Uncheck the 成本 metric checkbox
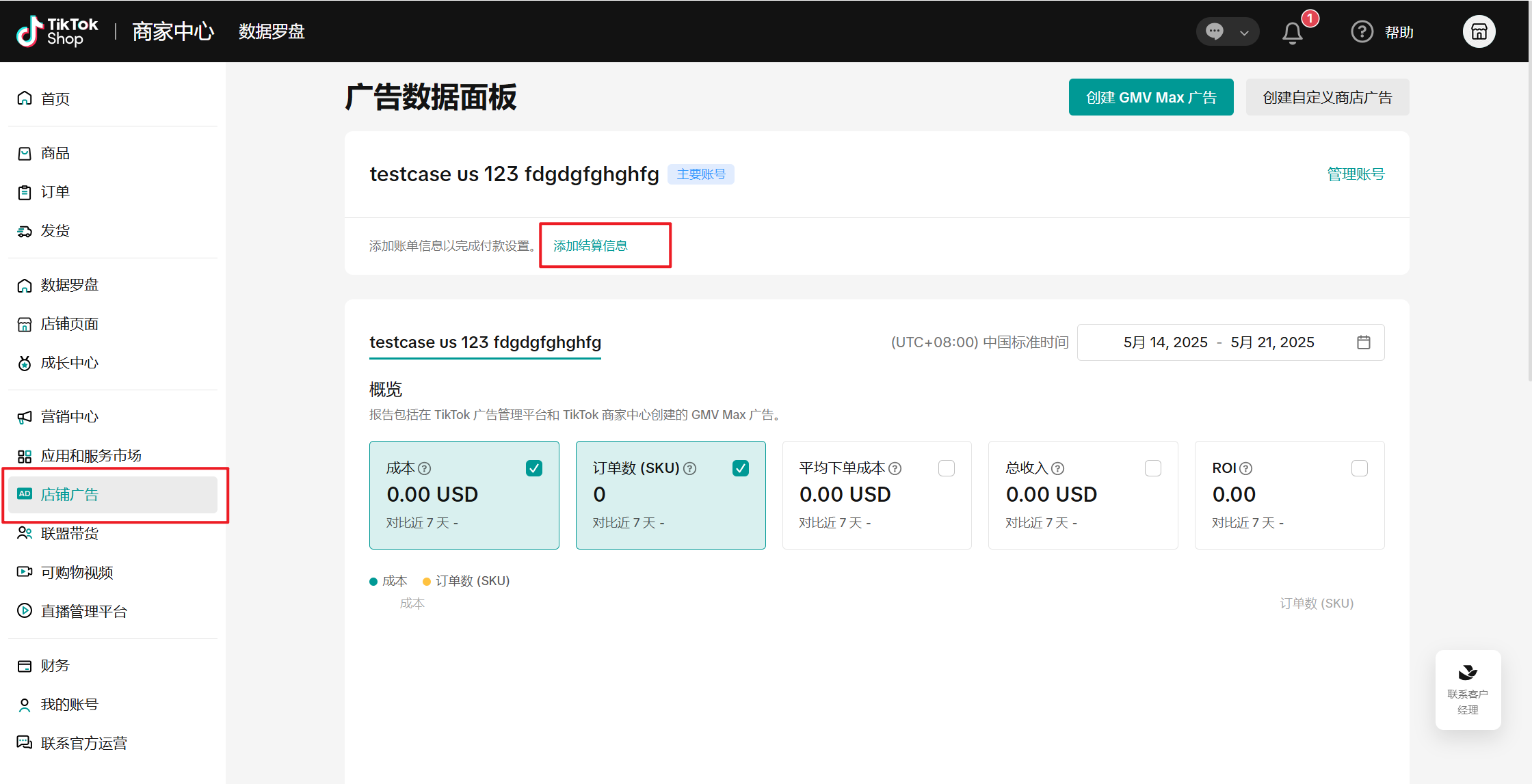The height and width of the screenshot is (784, 1532). click(534, 468)
